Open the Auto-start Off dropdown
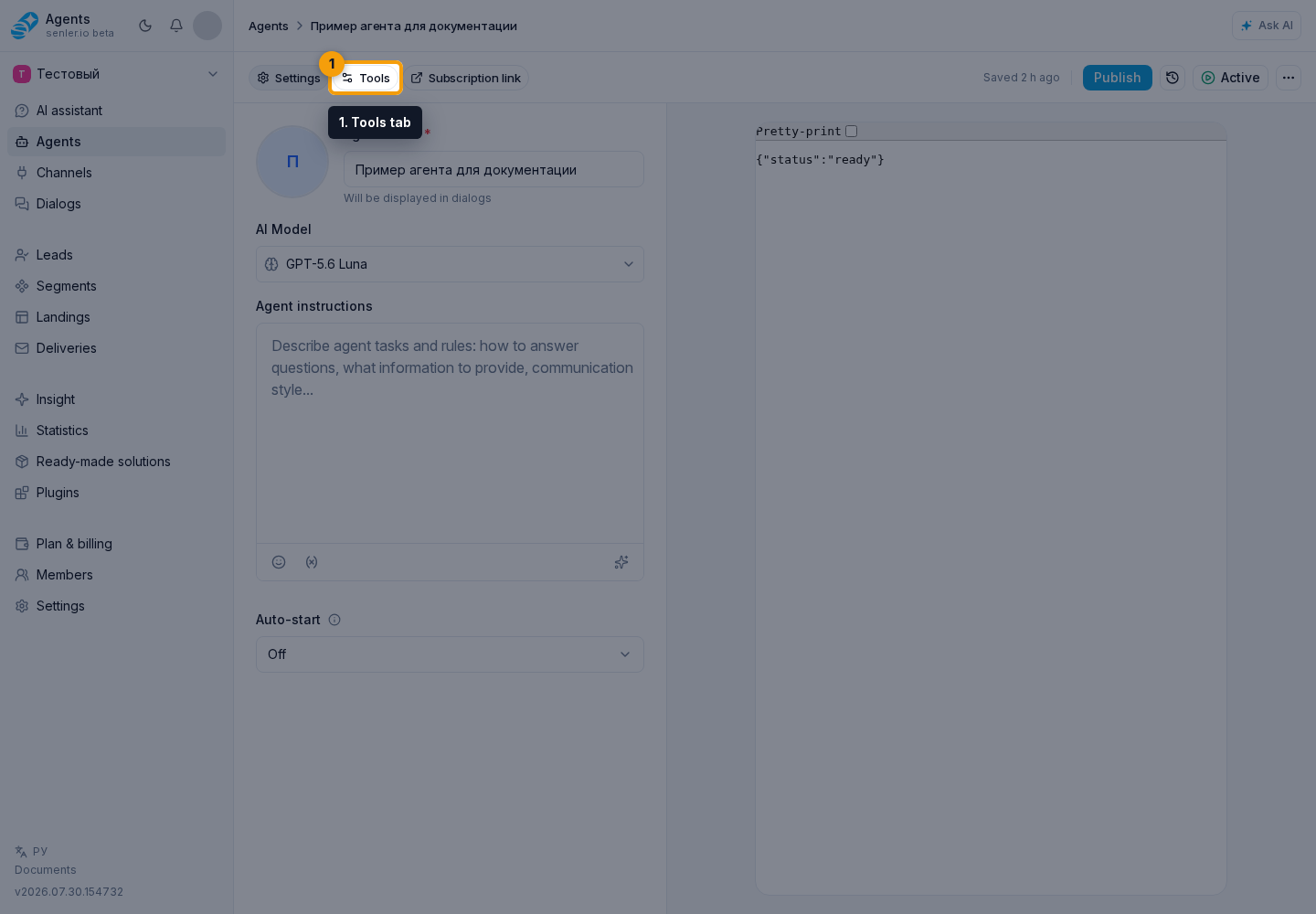Image resolution: width=1316 pixels, height=914 pixels. tap(450, 654)
